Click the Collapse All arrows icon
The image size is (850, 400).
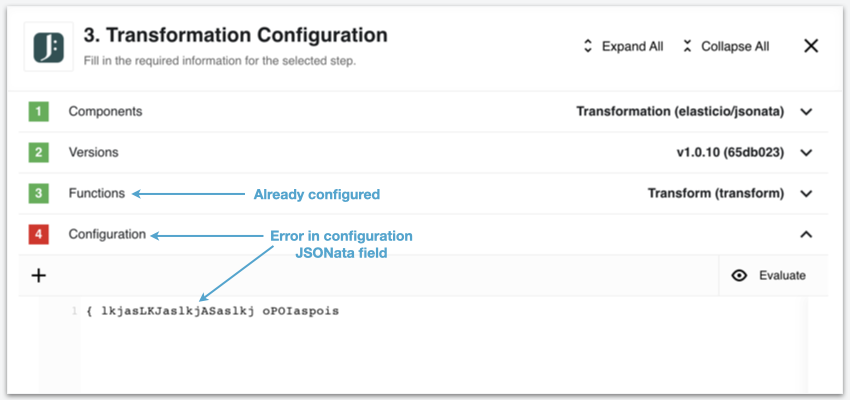pyautogui.click(x=687, y=47)
